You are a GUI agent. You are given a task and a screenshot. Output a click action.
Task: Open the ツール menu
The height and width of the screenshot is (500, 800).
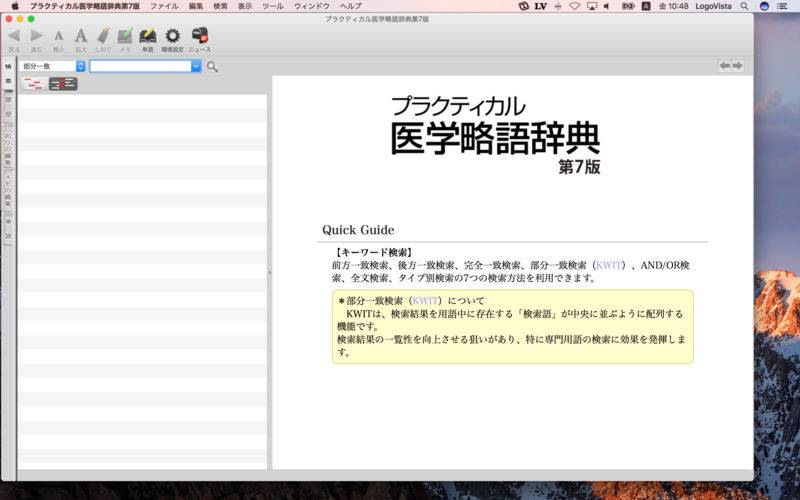coord(273,6)
